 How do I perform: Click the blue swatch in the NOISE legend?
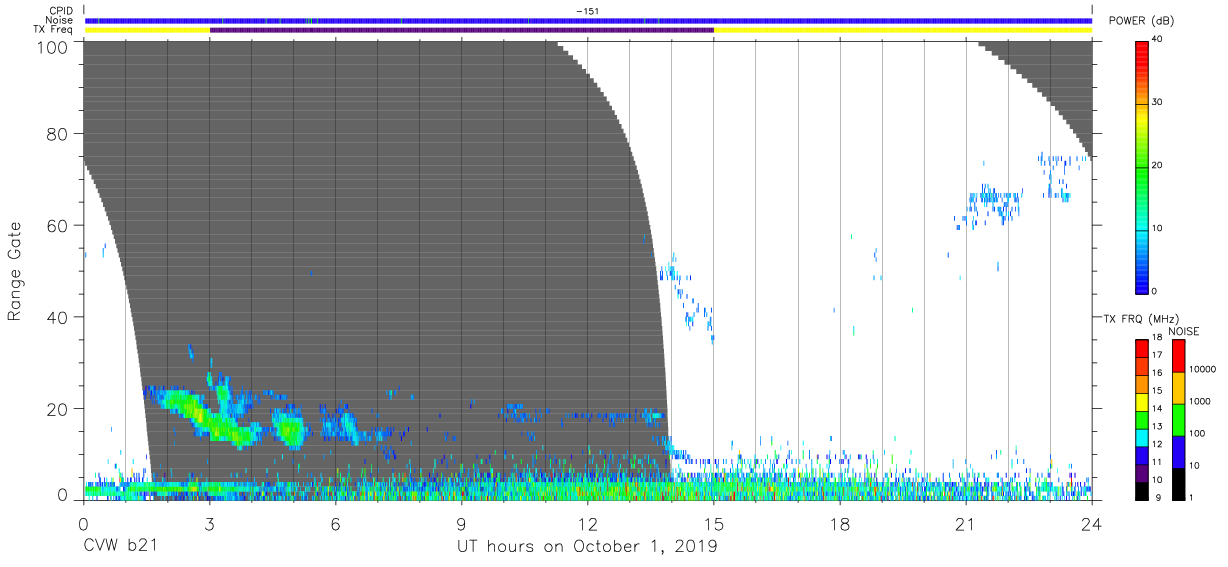[x=1179, y=452]
